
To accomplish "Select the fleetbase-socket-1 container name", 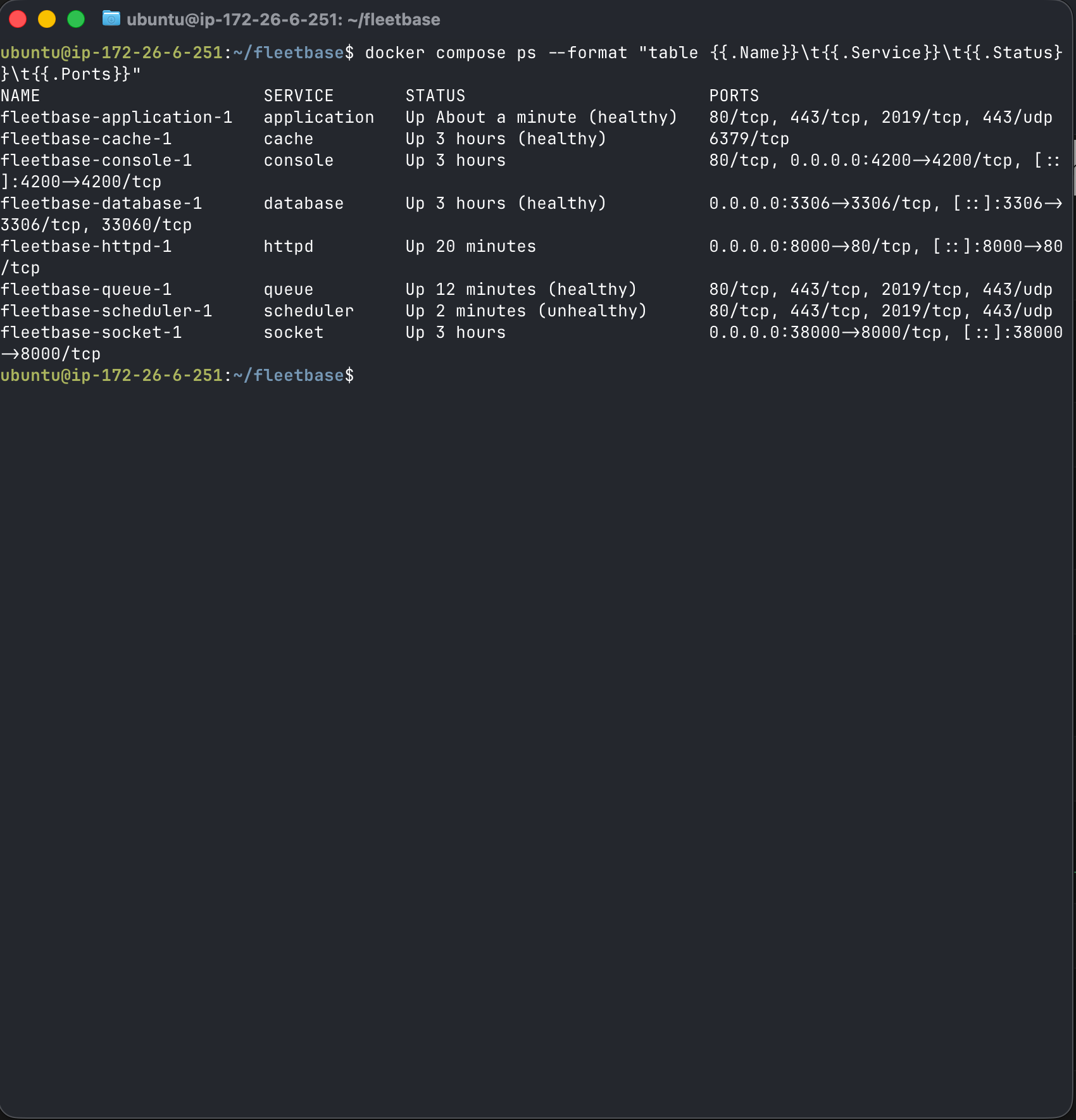I will pos(91,332).
